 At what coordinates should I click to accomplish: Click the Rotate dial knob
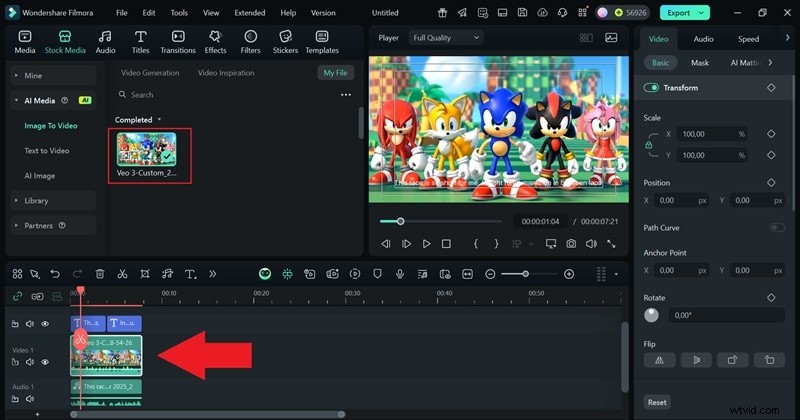coord(652,315)
